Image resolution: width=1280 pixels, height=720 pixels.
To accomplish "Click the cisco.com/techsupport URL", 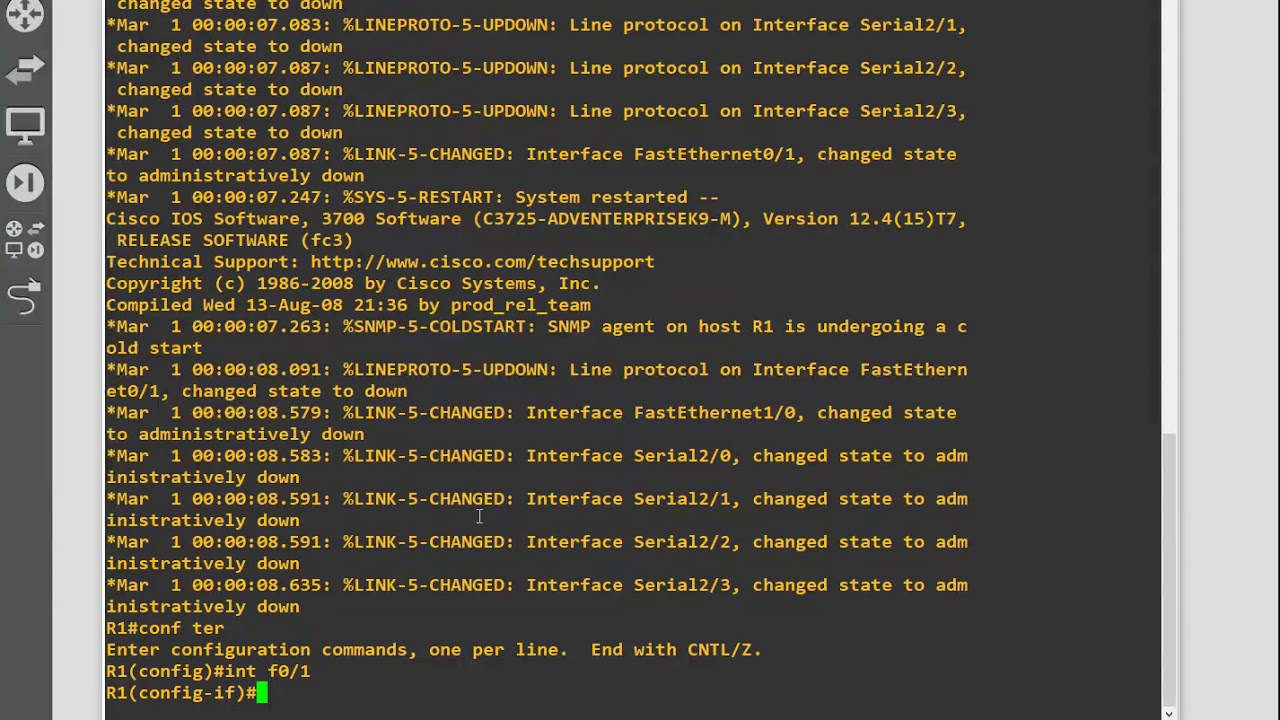I will tap(482, 262).
